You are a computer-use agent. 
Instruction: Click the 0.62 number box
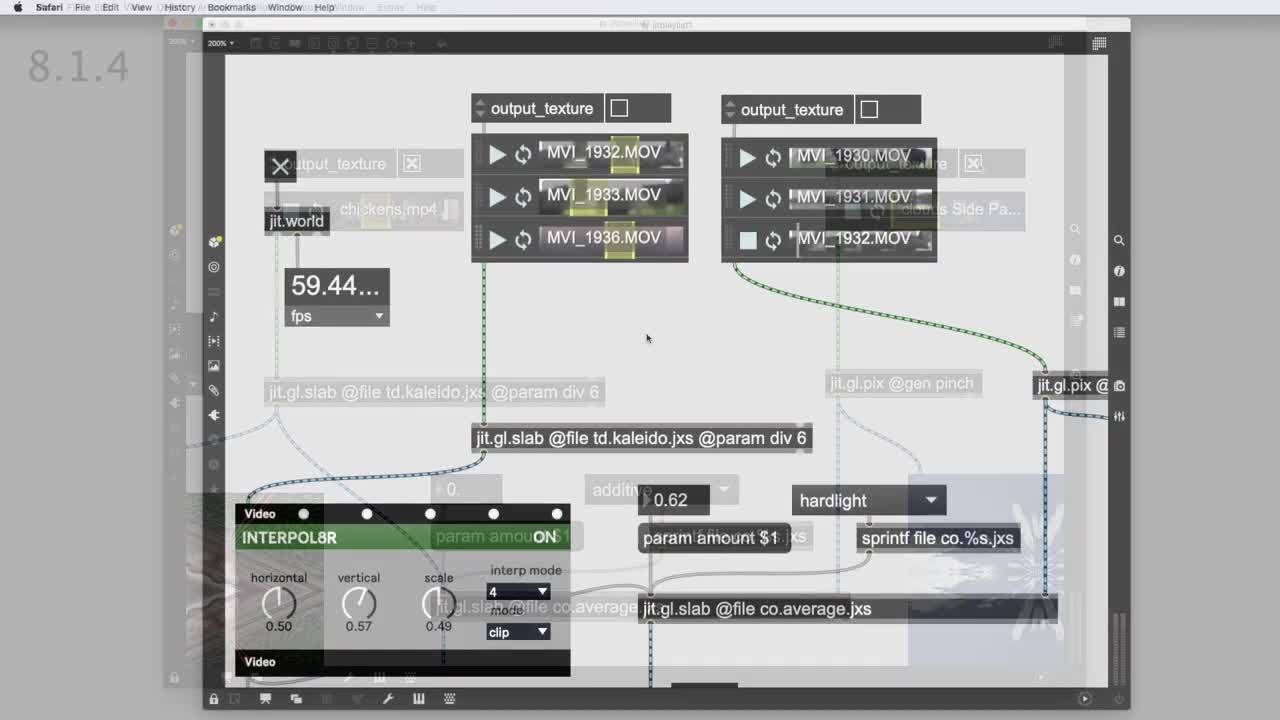coord(675,500)
